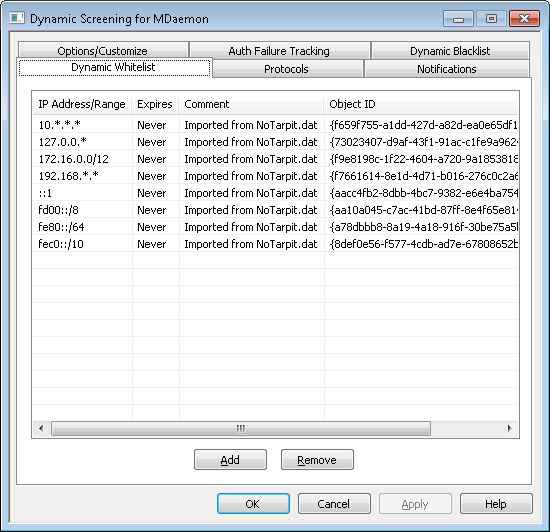Click Never in the 10.*.*.* row

click(152, 125)
